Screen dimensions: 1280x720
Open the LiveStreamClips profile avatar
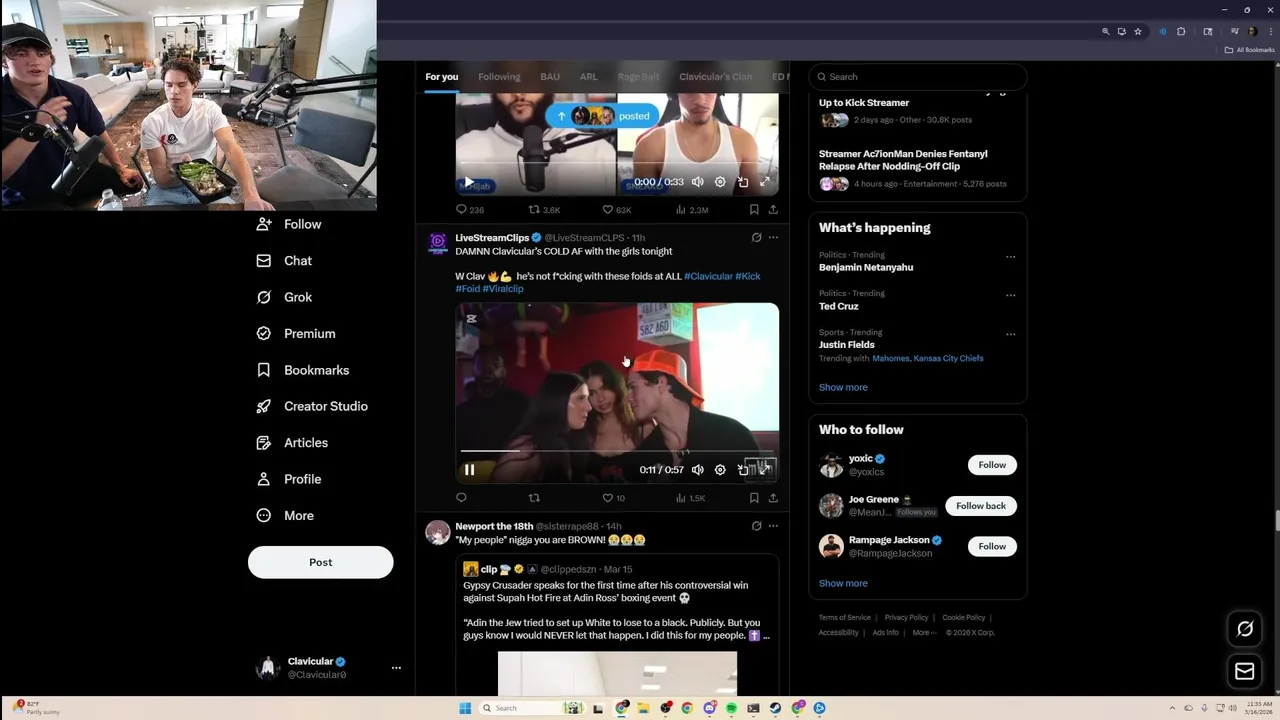[438, 243]
